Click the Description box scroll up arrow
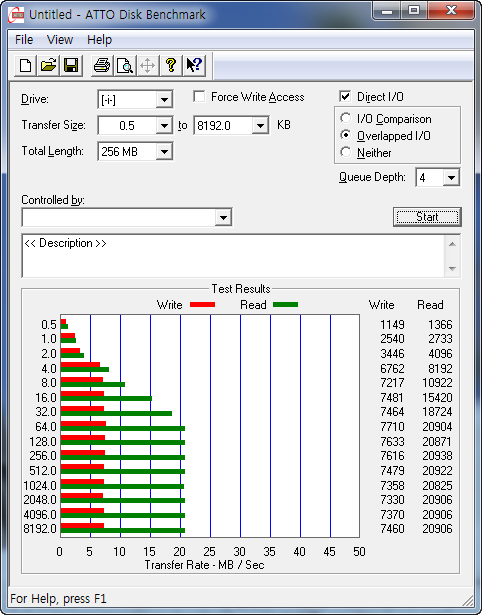This screenshot has width=482, height=615. point(452,244)
